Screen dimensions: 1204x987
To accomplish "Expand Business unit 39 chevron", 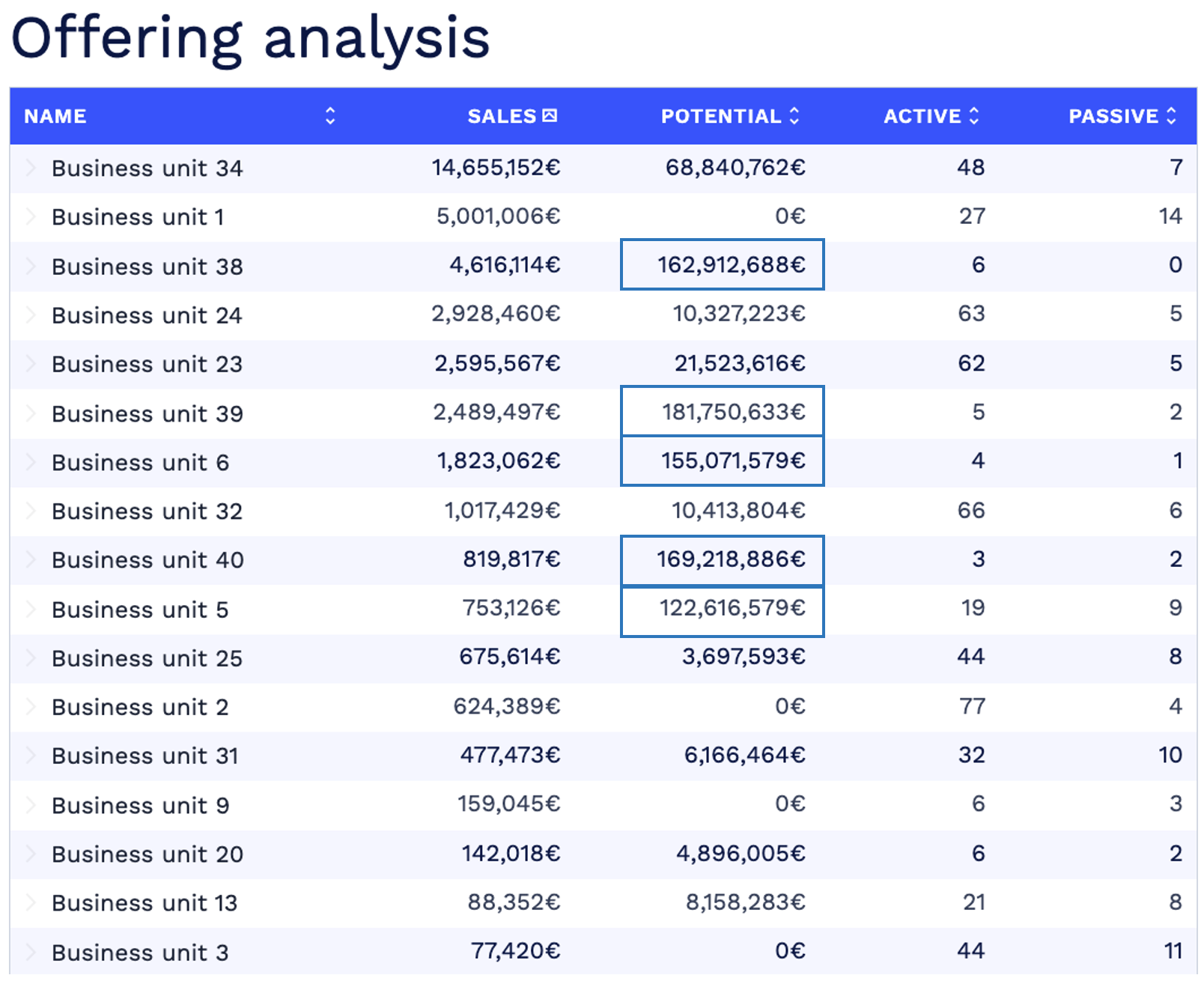I will coord(31,413).
